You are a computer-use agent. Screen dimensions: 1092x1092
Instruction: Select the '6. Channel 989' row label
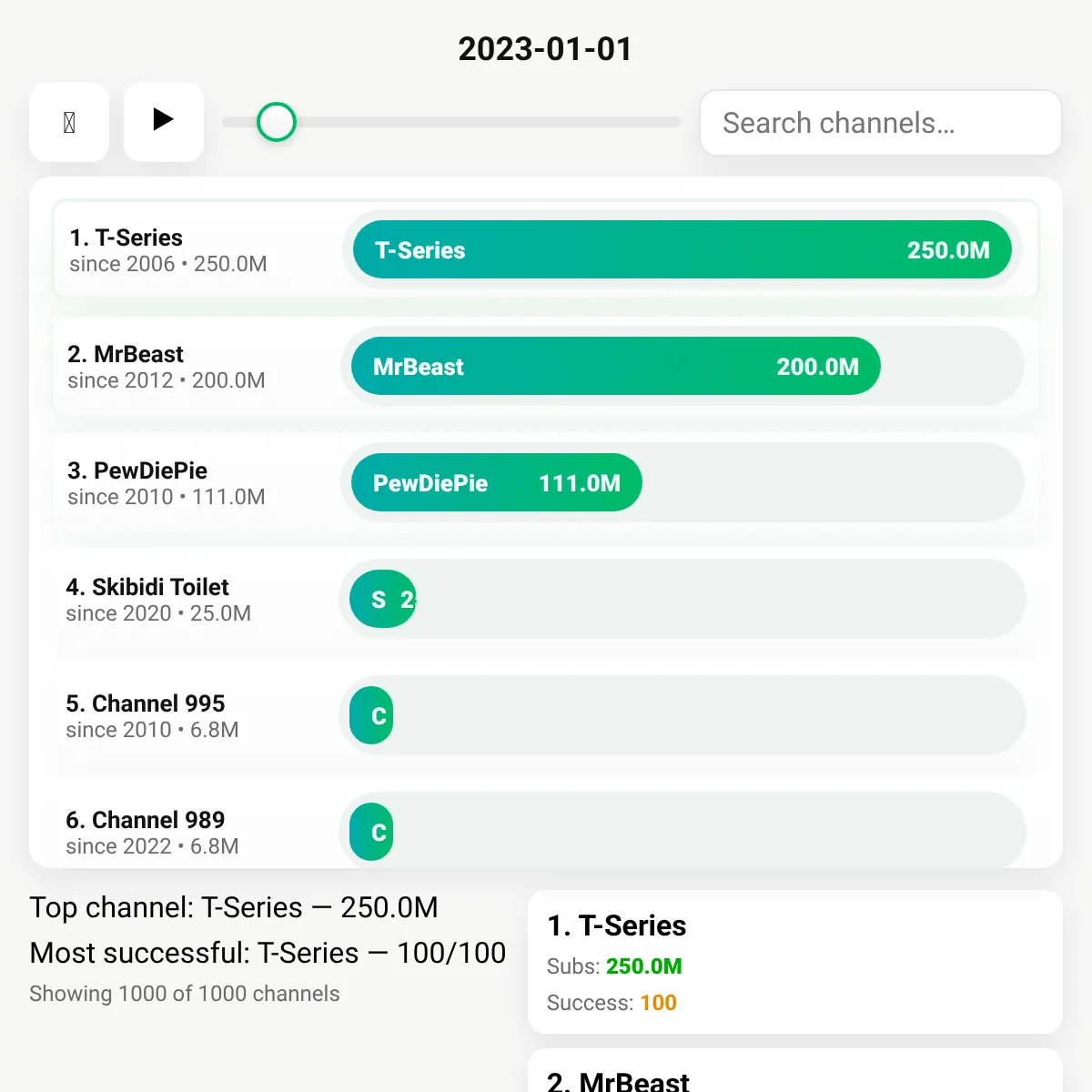(x=146, y=820)
